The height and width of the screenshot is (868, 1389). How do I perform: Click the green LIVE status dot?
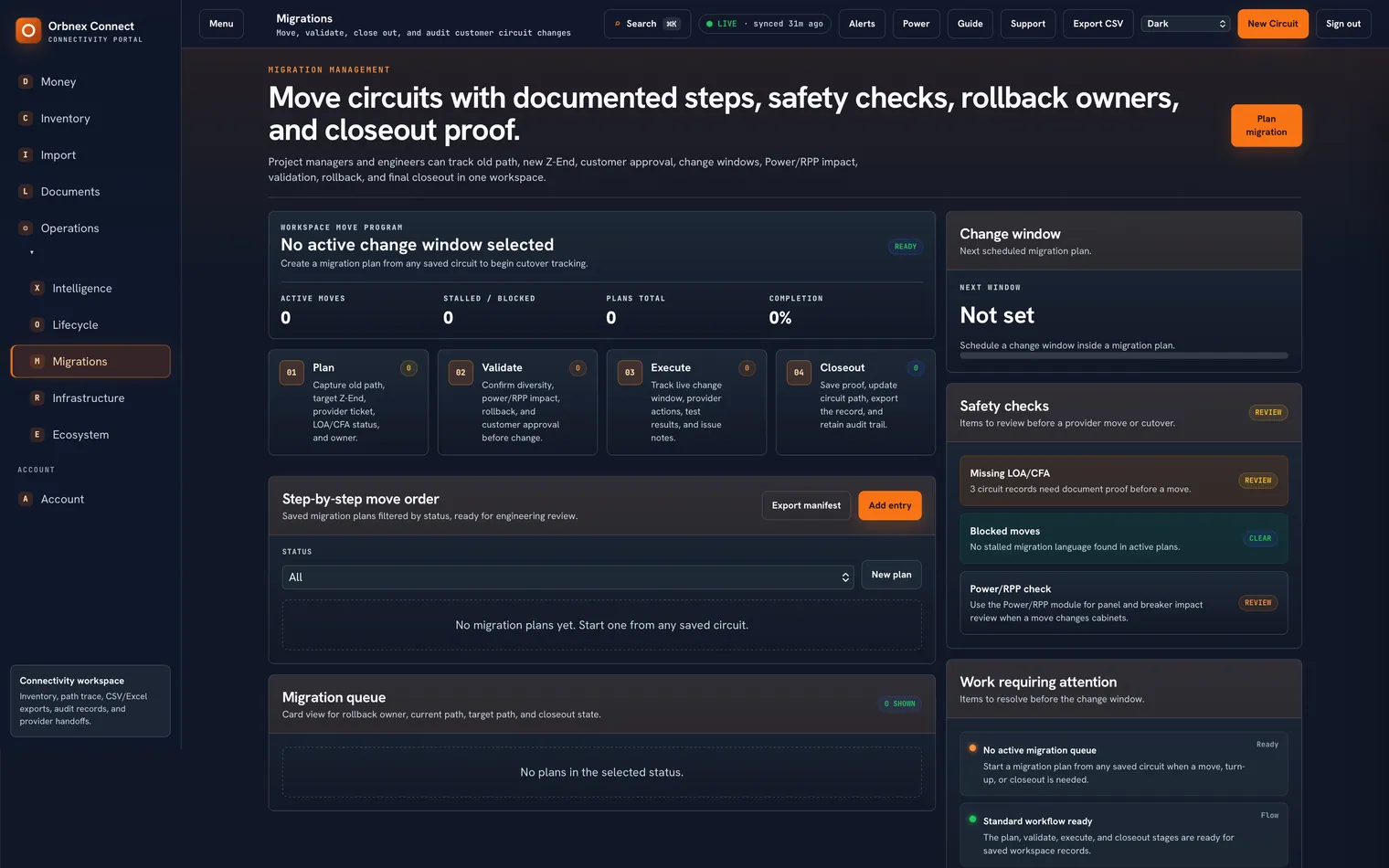709,24
